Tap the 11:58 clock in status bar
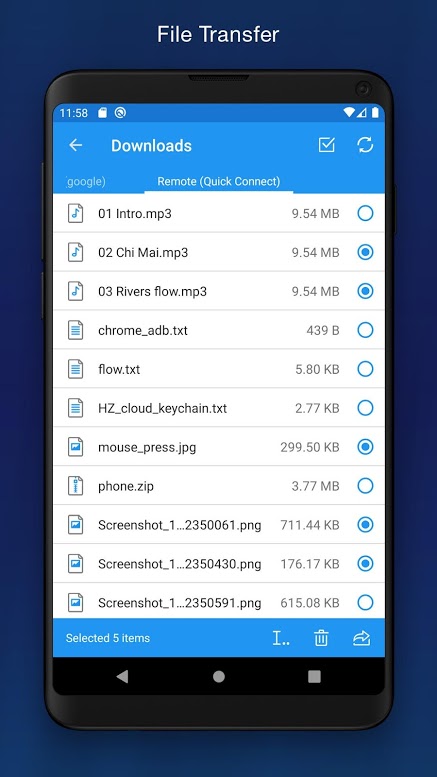The image size is (437, 777). (x=73, y=113)
